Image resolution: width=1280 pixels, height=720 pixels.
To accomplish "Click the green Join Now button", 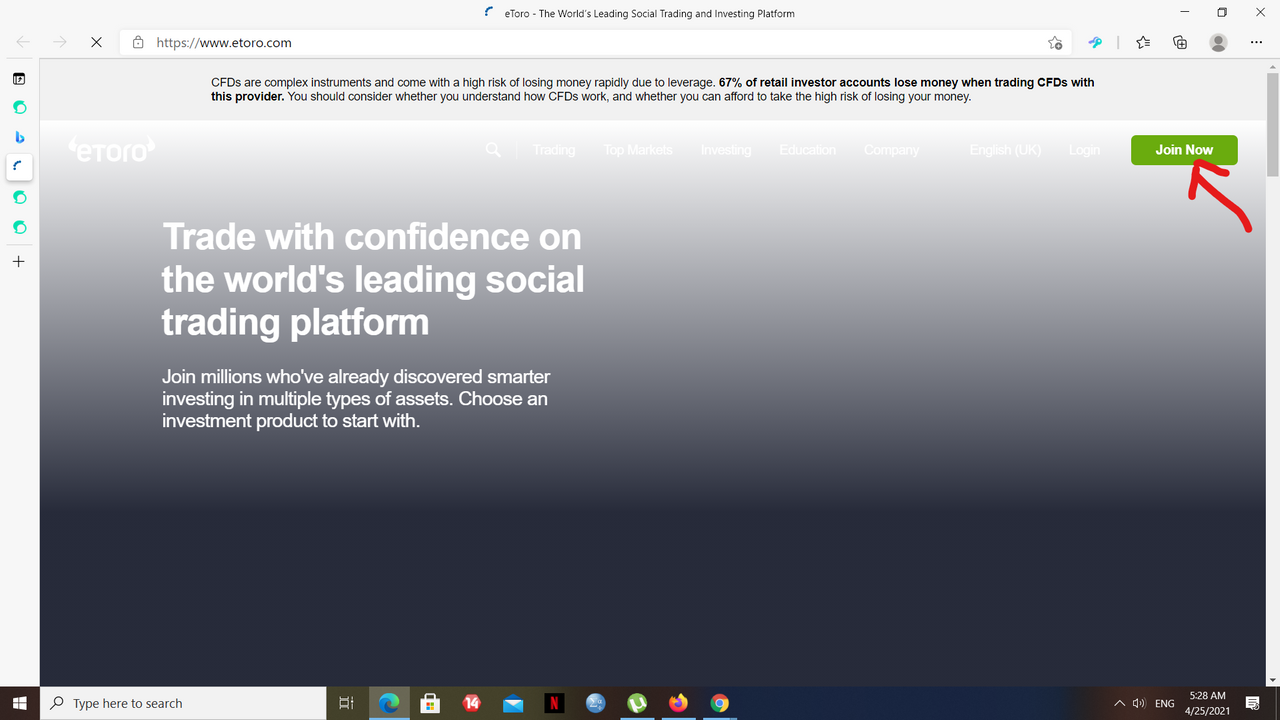I will point(1184,150).
